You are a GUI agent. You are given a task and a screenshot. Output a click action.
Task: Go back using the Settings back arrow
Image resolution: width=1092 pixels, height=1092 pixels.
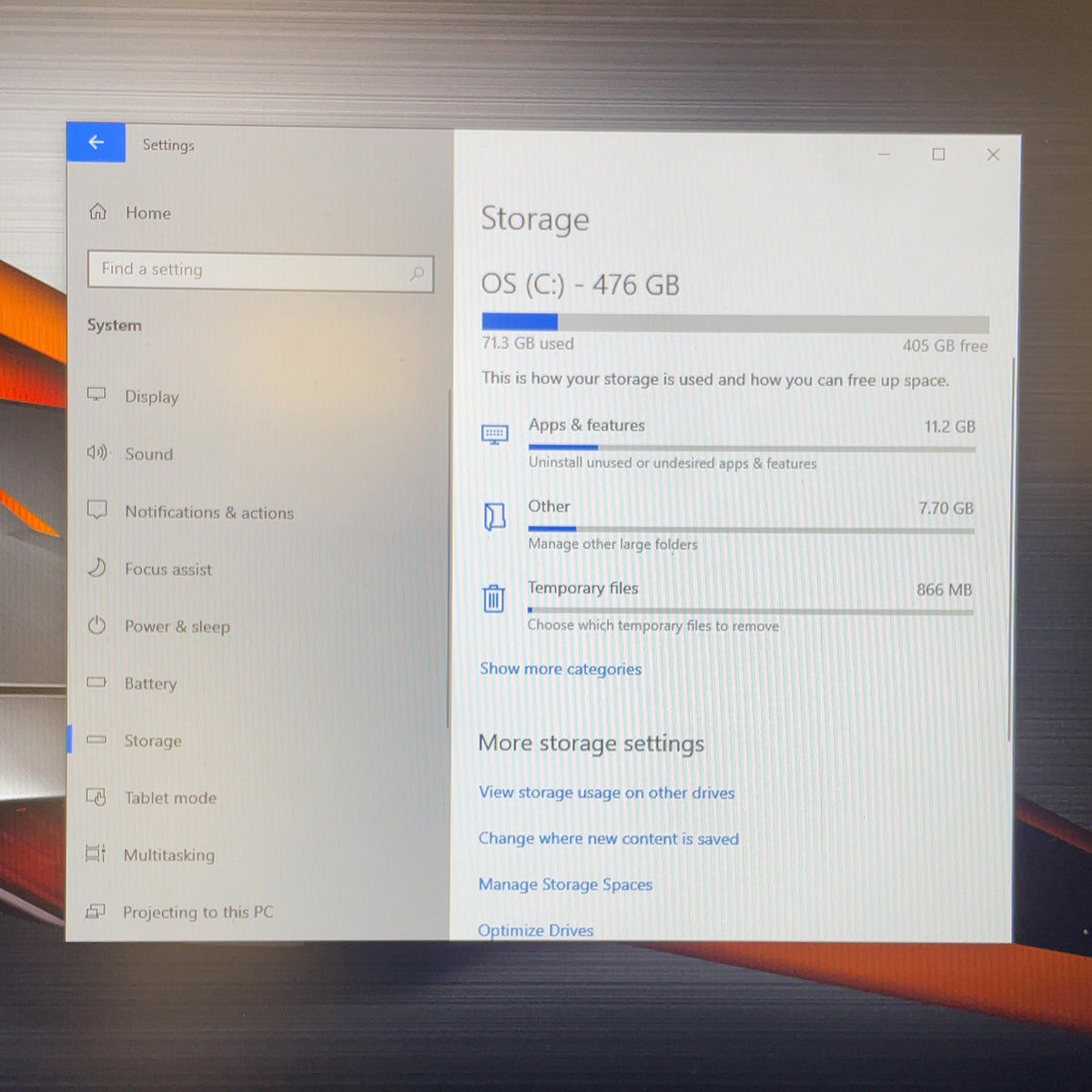click(96, 142)
